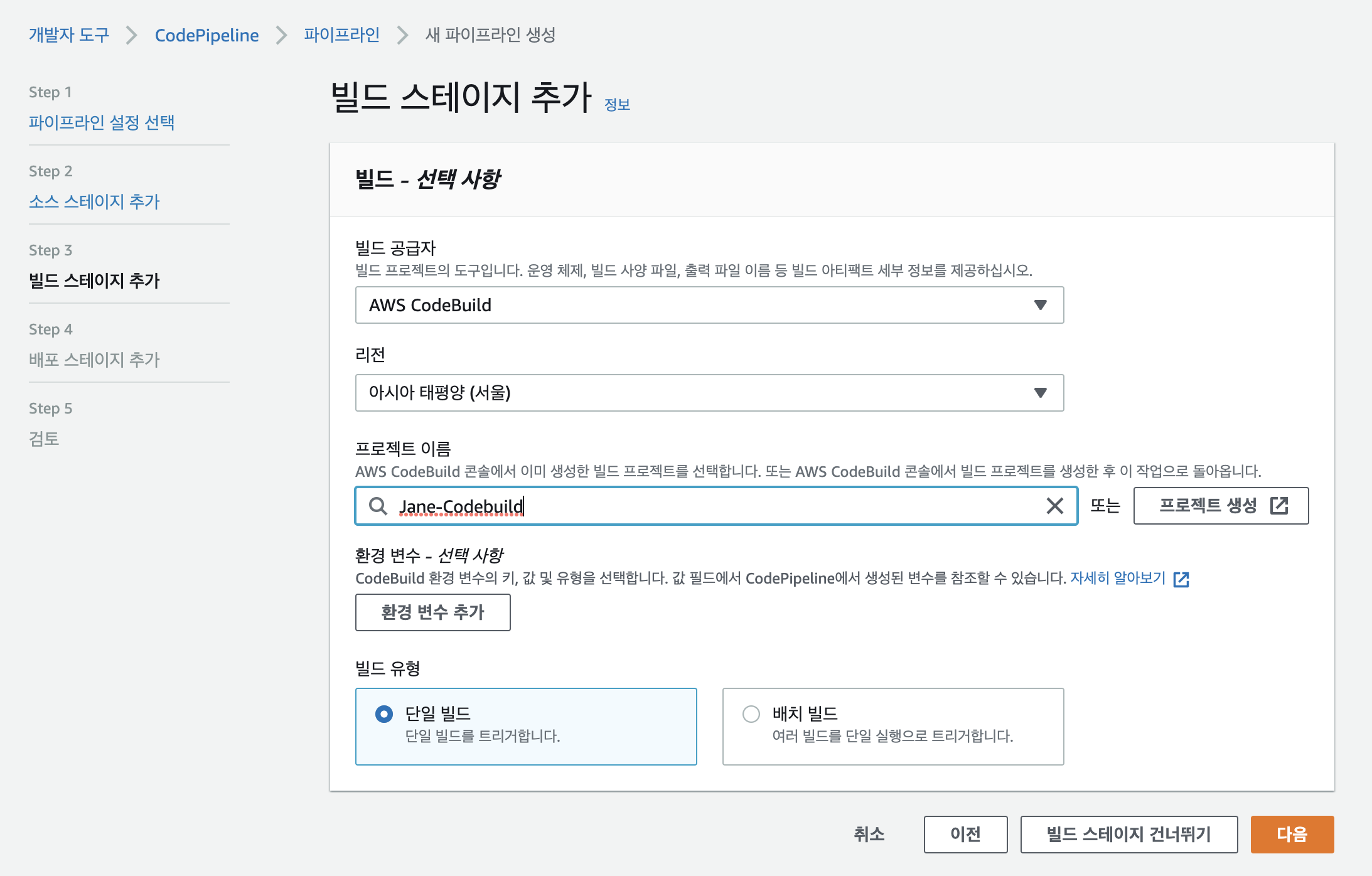
Task: Click the 배포 스테이지 추가 step label
Action: 95,360
